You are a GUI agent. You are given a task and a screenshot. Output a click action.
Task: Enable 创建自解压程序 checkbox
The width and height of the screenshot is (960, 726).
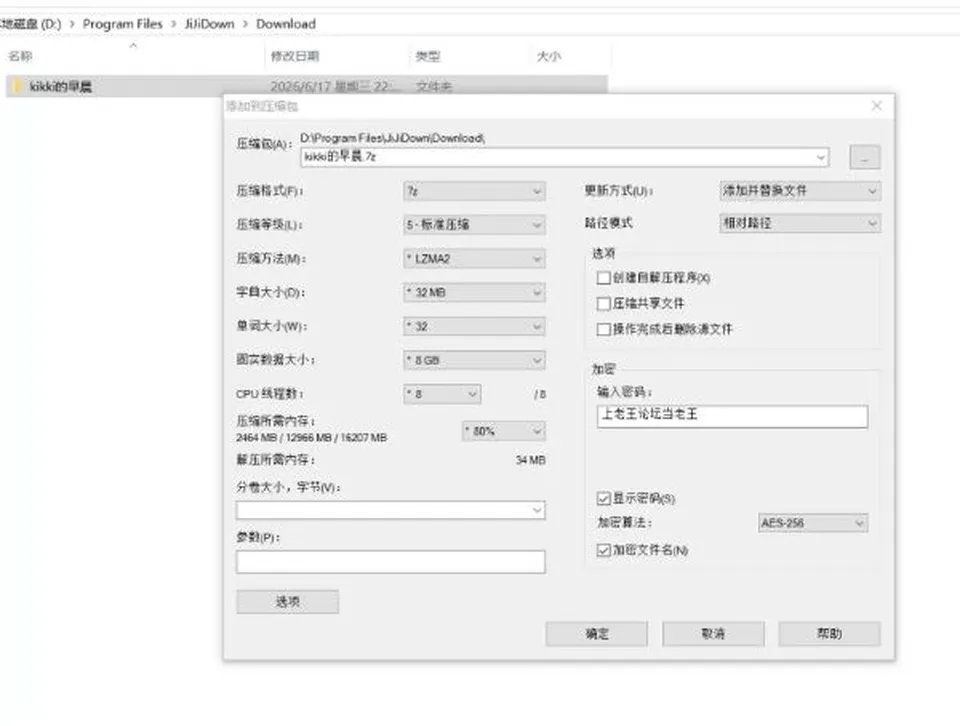[x=604, y=278]
